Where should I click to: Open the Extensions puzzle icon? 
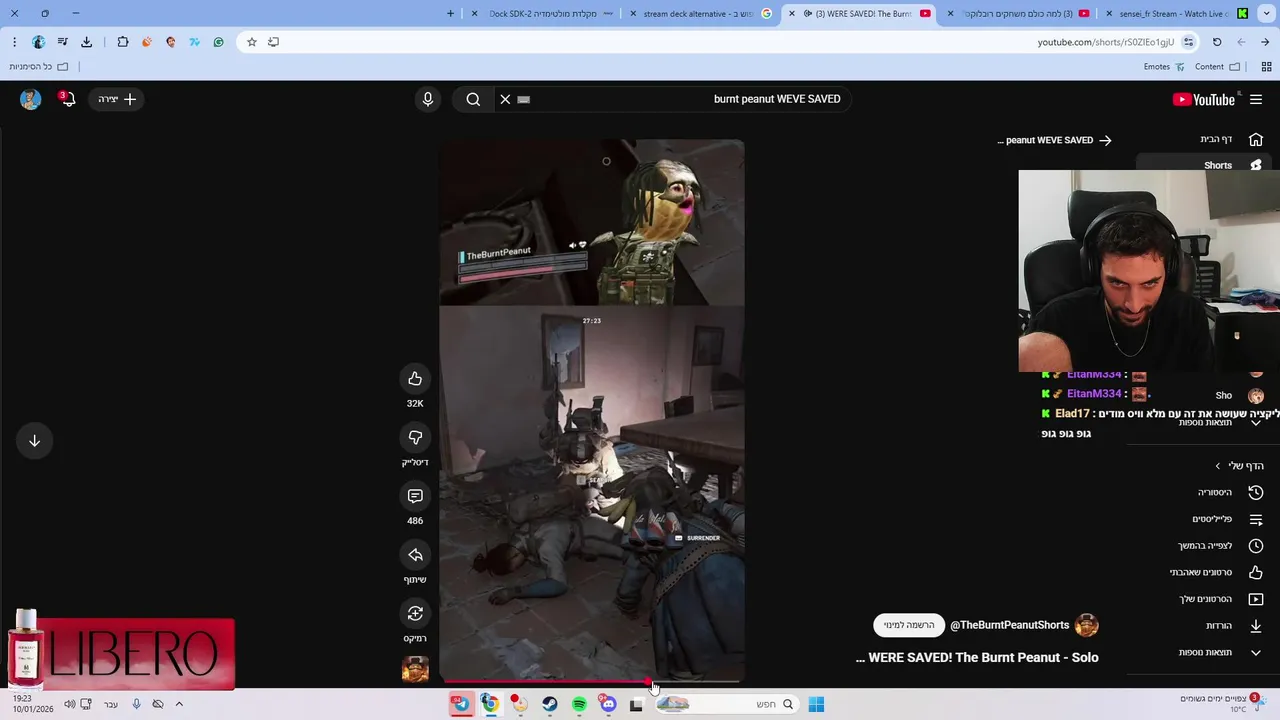pyautogui.click(x=123, y=42)
